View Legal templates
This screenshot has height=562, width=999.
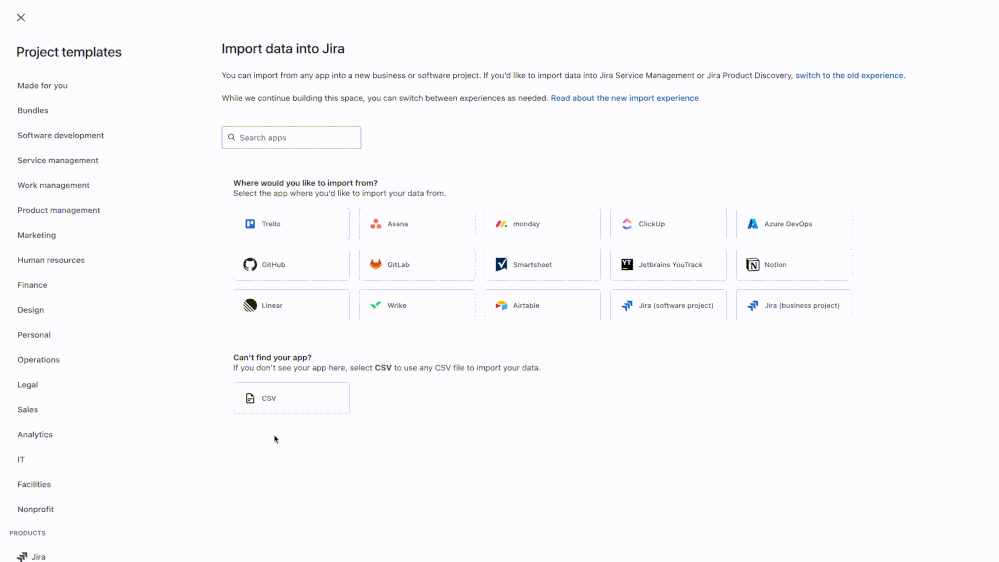coord(27,385)
